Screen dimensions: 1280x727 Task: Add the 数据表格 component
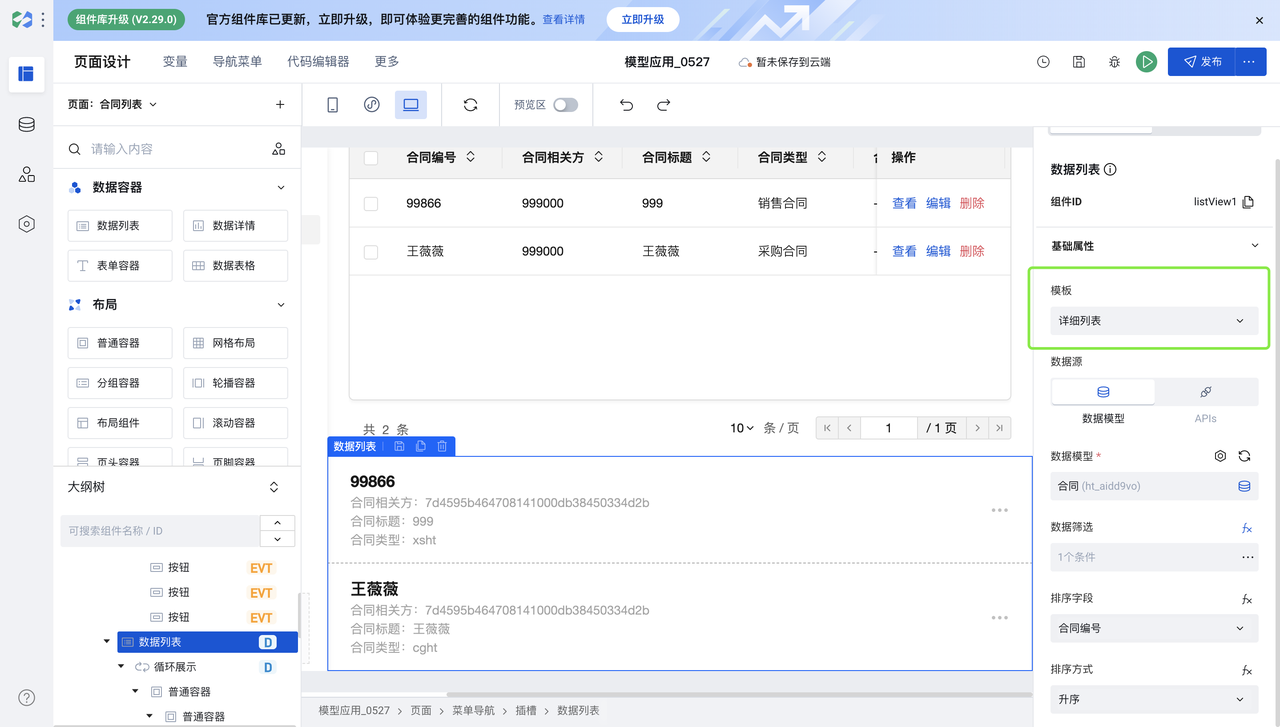235,266
